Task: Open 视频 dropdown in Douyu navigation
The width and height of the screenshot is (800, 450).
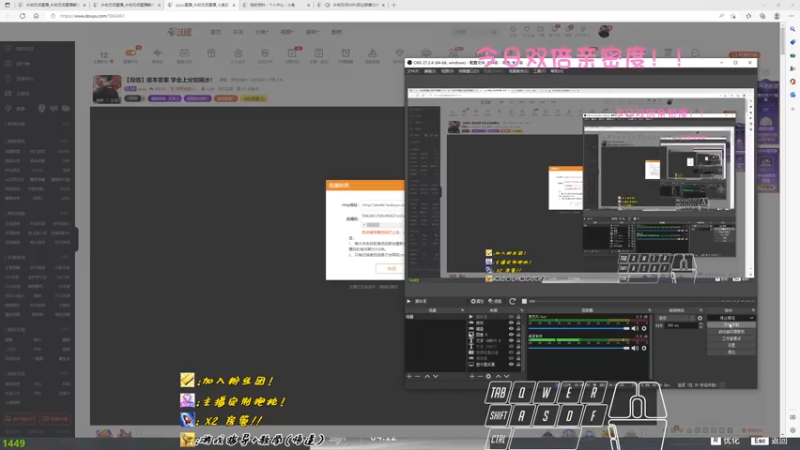Action: pyautogui.click(x=287, y=32)
